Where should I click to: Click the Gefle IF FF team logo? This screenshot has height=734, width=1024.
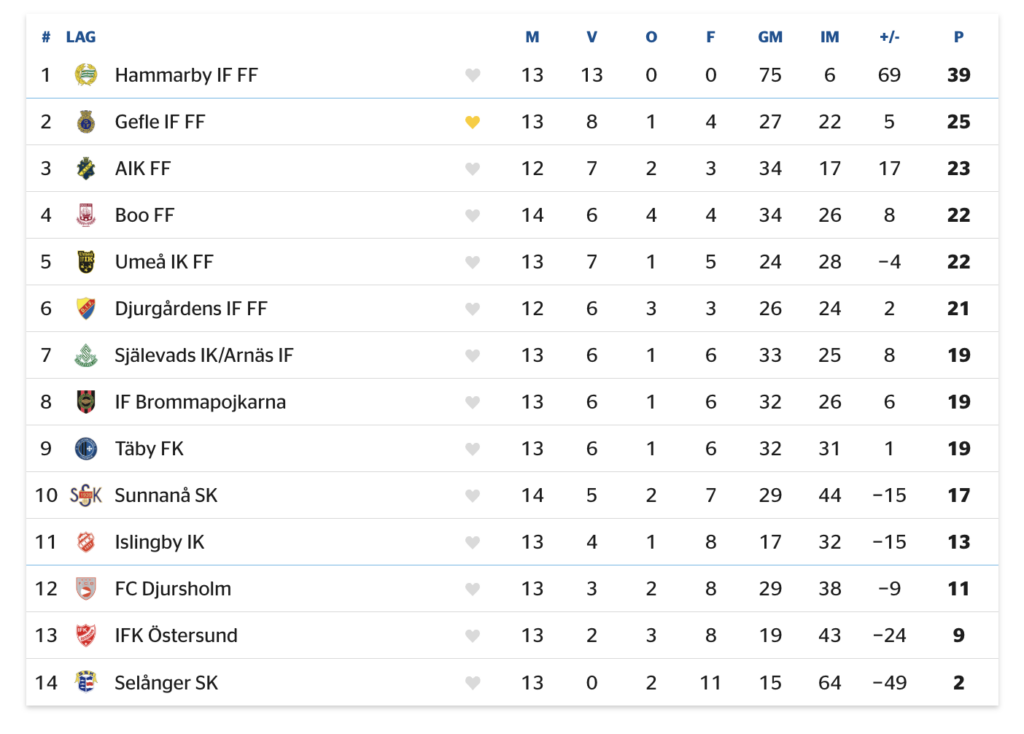coord(86,121)
